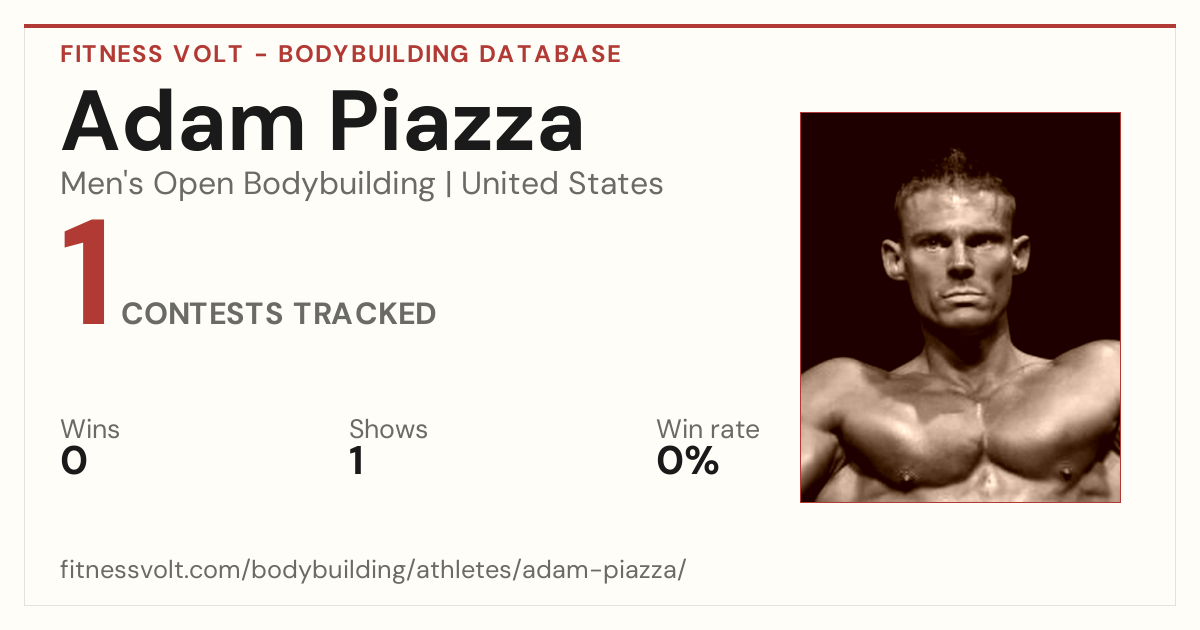The height and width of the screenshot is (630, 1200).
Task: Click the 0% win rate value
Action: [x=688, y=461]
